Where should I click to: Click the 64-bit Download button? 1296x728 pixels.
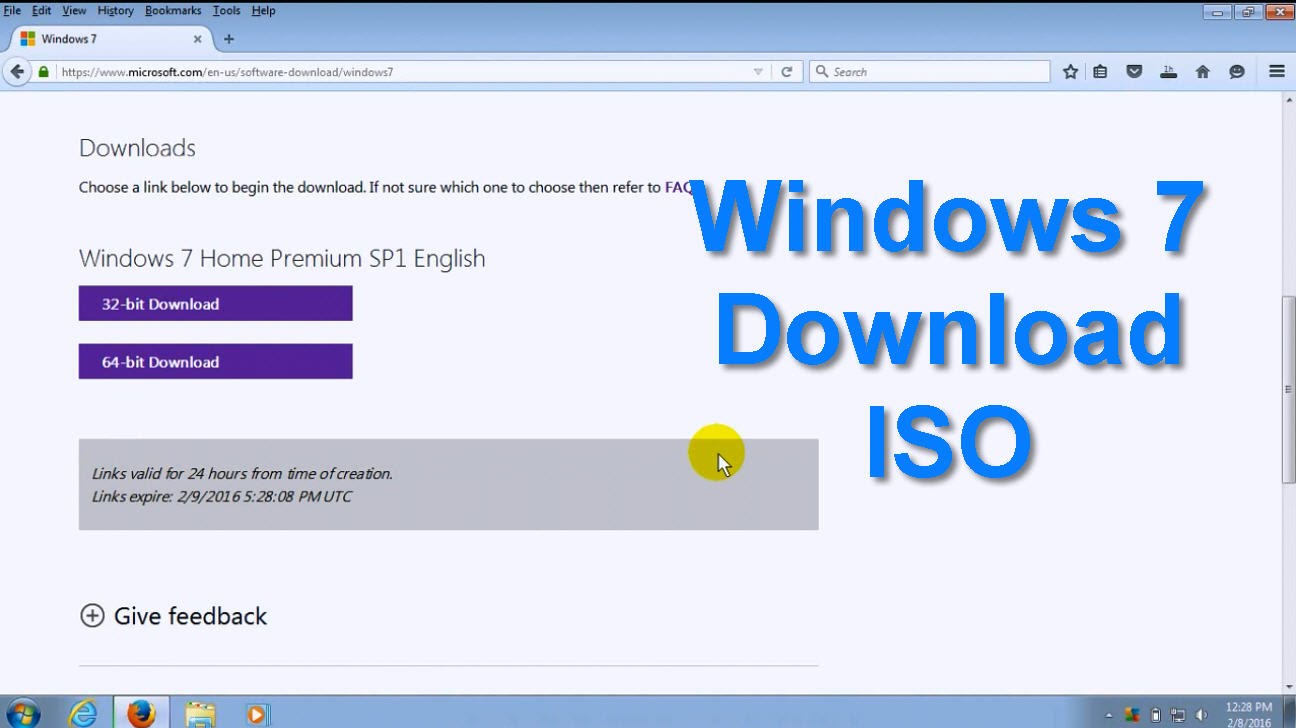point(215,361)
